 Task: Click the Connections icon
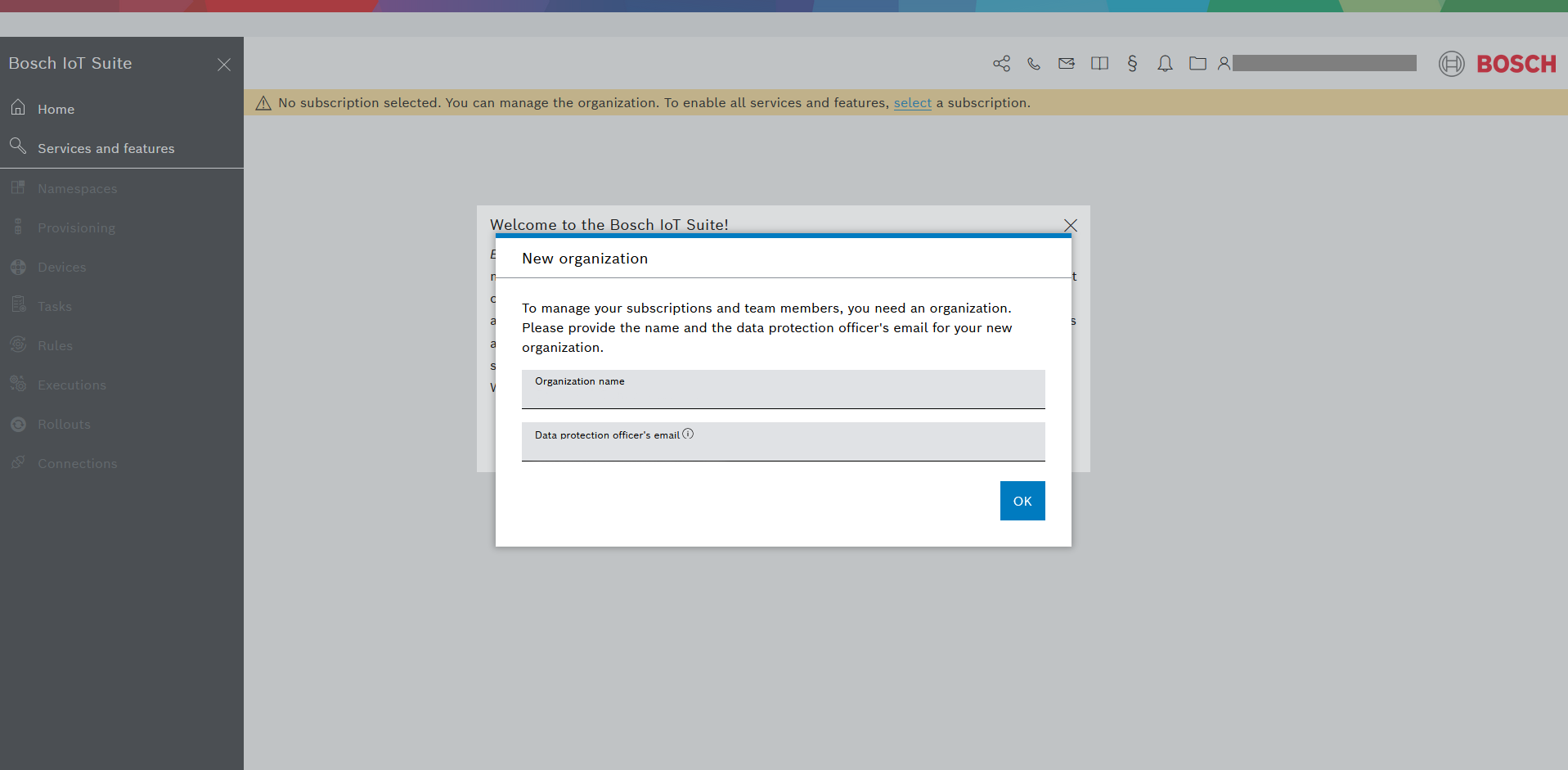(18, 462)
